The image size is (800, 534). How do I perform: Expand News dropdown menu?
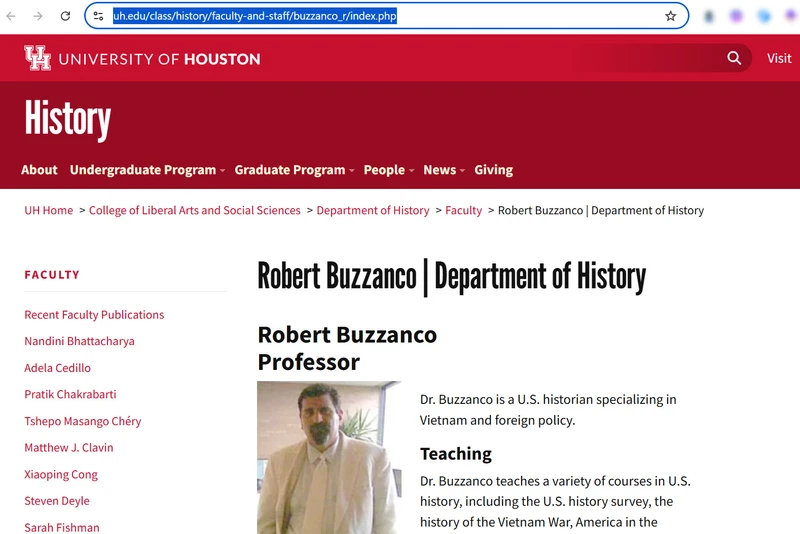tap(443, 170)
